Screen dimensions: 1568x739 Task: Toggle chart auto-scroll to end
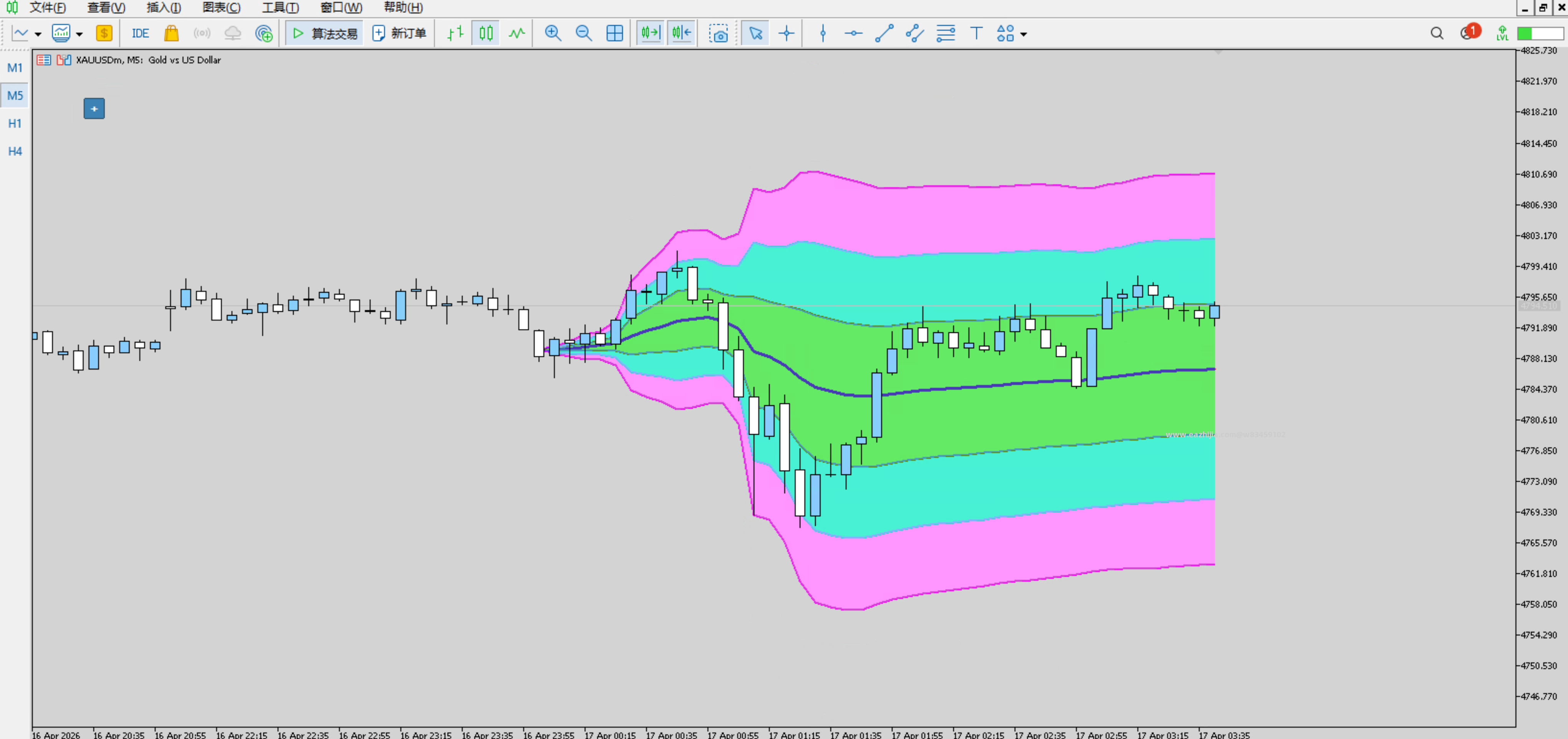point(650,33)
